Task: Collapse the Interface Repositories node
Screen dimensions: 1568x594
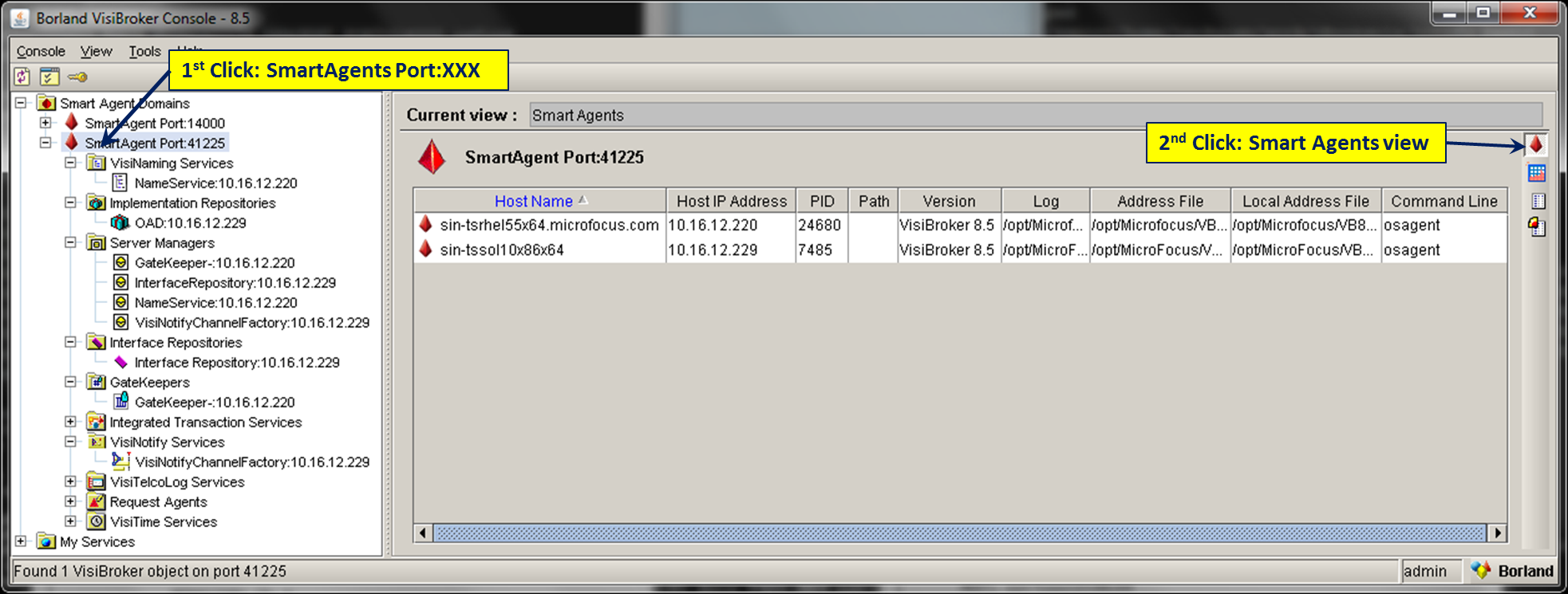Action: click(x=70, y=342)
